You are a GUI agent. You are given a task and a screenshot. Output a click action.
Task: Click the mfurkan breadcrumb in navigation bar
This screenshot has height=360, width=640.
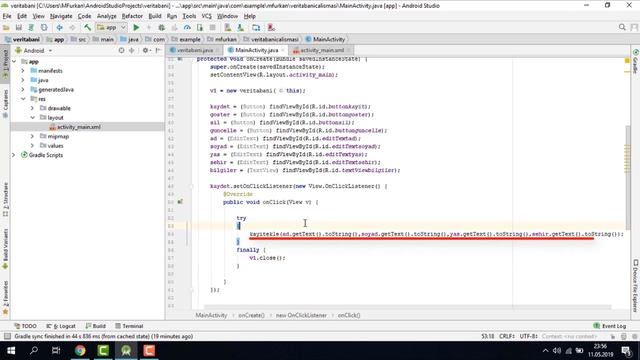(x=222, y=40)
